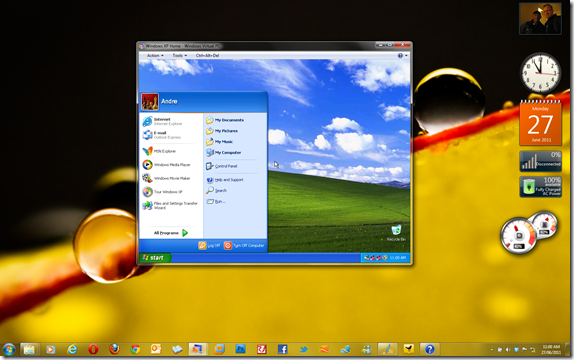Send Ctrl+Alt+Del to the virtual machine

click(207, 56)
